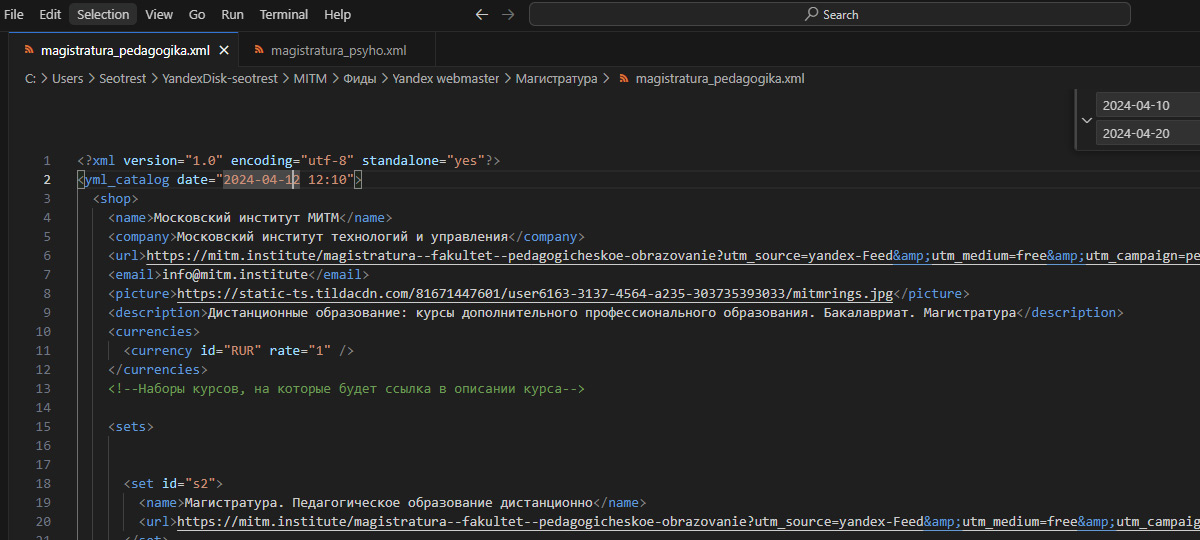The height and width of the screenshot is (540, 1200).
Task: Open the YandexDisk-seotrest breadcrumb
Action: click(x=221, y=78)
